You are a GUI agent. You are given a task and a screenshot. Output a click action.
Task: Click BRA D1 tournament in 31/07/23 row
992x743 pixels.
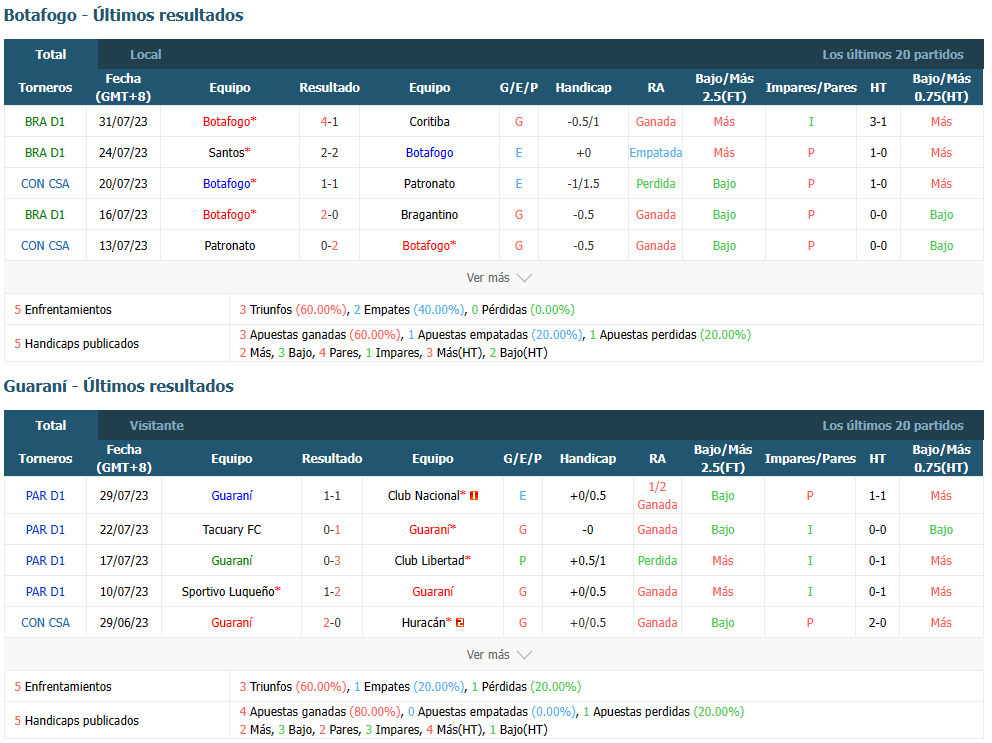45,122
